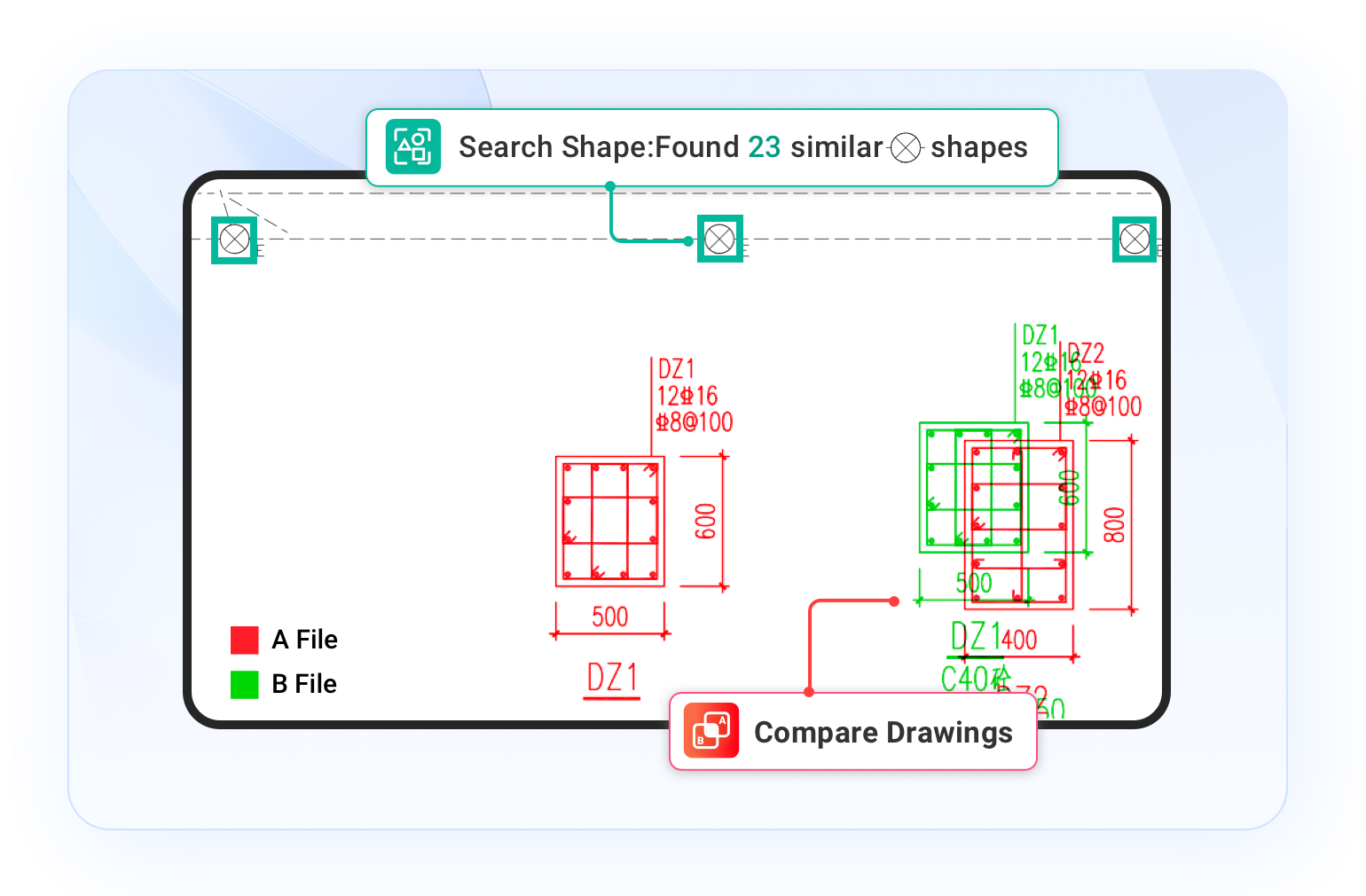Screen dimensions: 1366x896
Task: Click the red 600 height dimension of DZ1
Action: tap(705, 522)
